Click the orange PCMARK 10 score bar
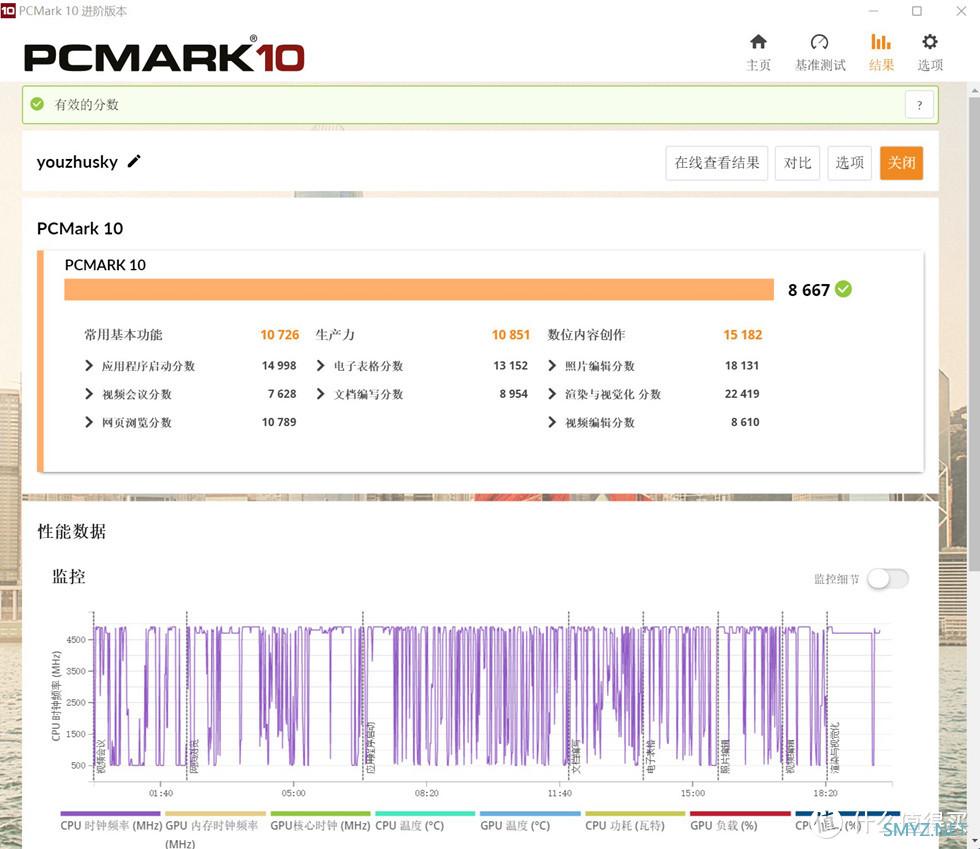This screenshot has width=980, height=849. pyautogui.click(x=419, y=289)
